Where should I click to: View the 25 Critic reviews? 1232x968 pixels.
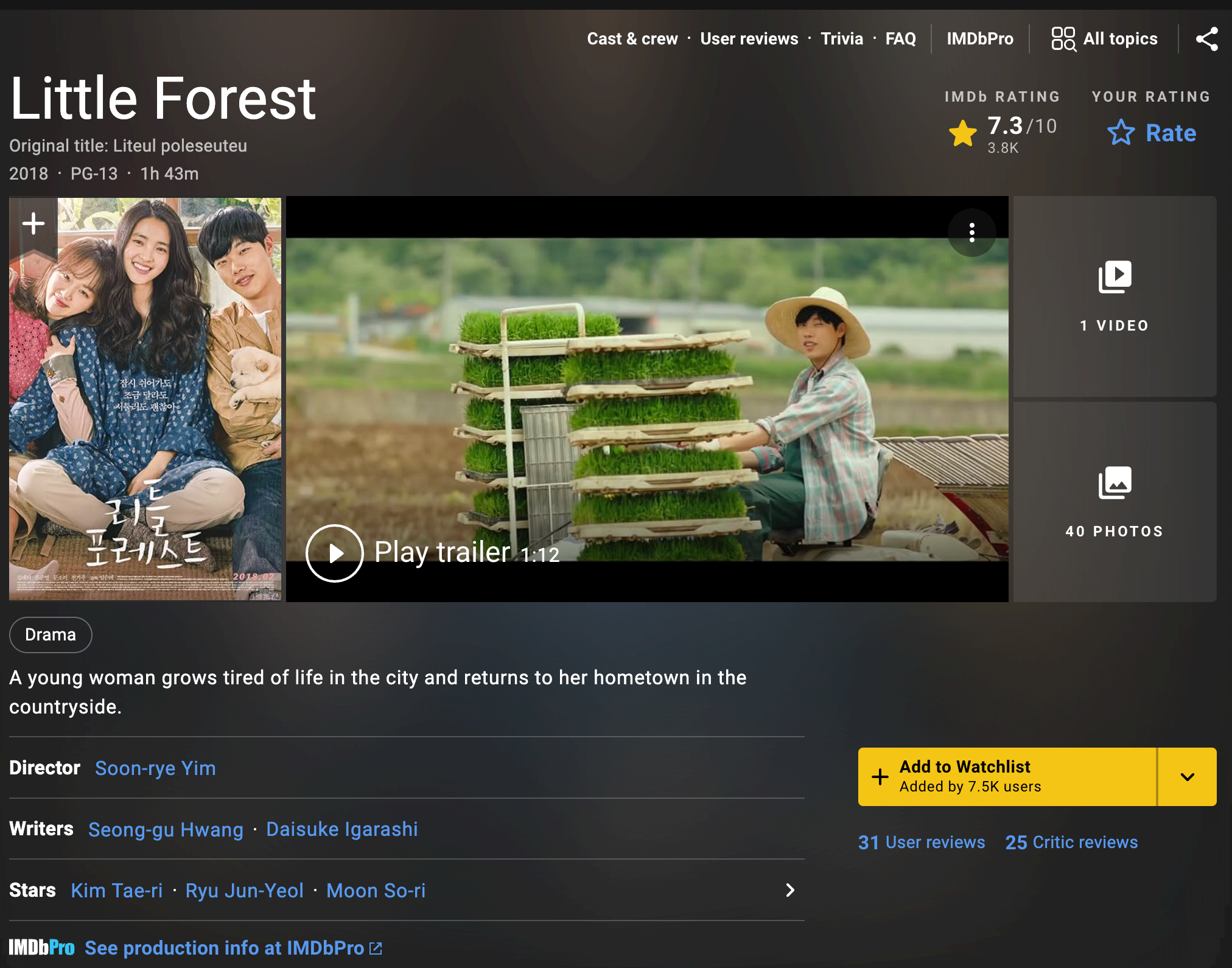1071,843
